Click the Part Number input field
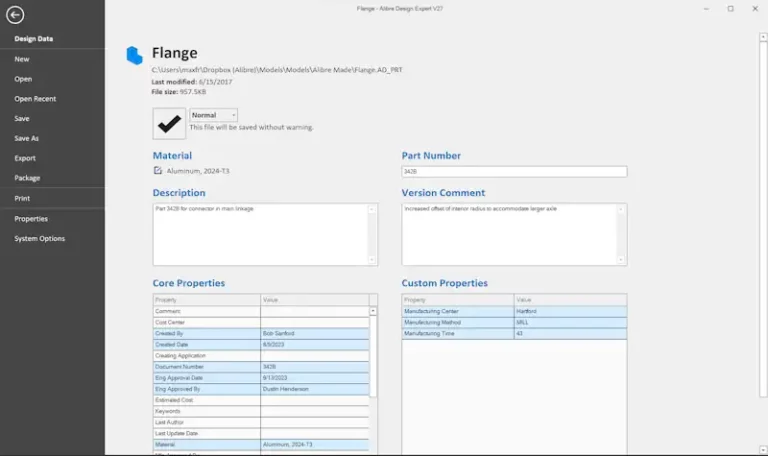 point(514,171)
